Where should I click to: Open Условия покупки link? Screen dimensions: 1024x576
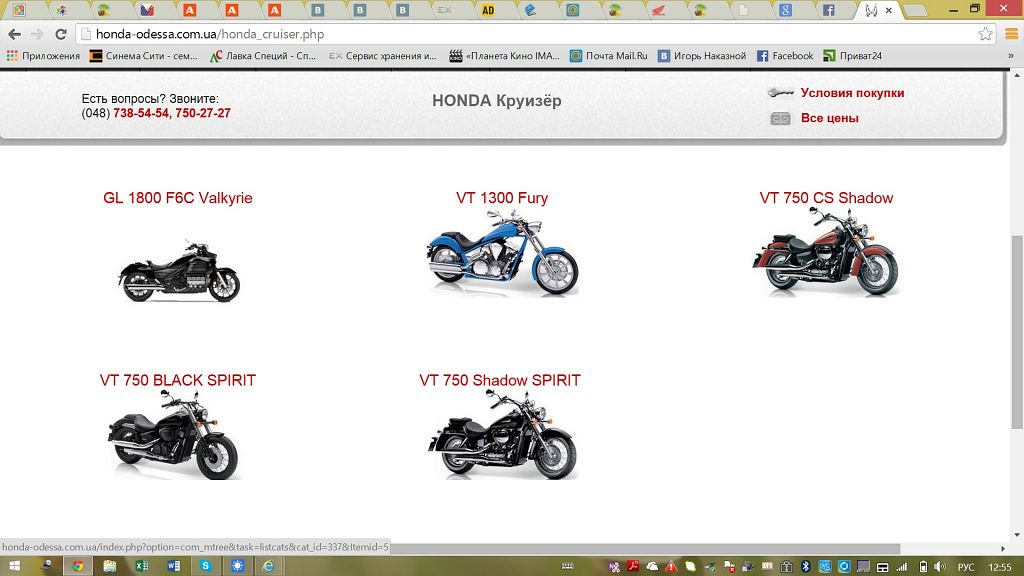click(852, 93)
